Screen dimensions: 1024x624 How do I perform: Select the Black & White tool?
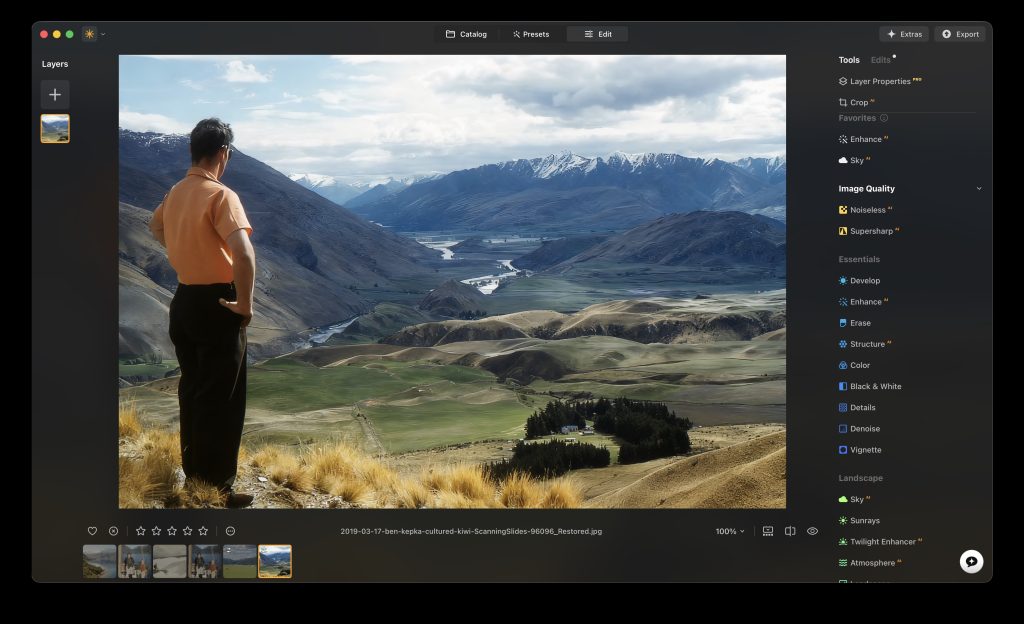click(x=873, y=385)
